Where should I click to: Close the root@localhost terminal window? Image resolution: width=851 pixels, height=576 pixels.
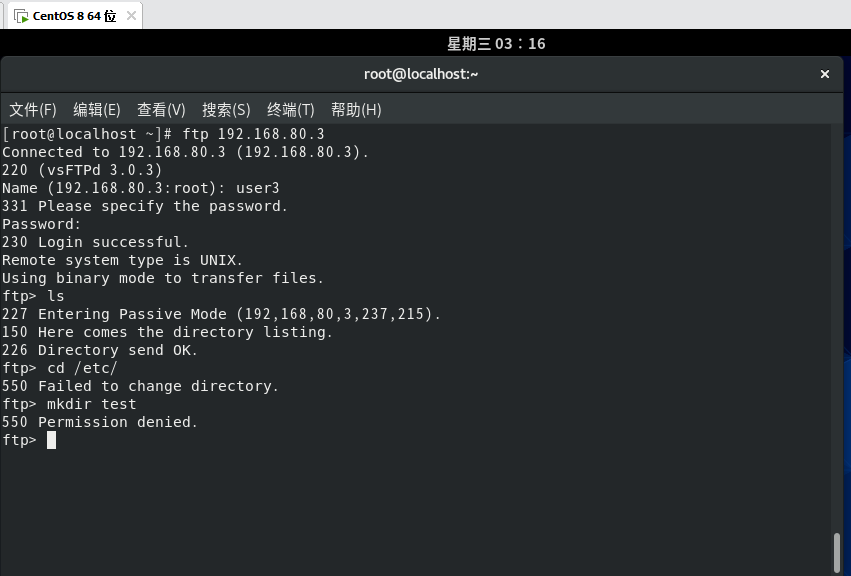tap(825, 74)
